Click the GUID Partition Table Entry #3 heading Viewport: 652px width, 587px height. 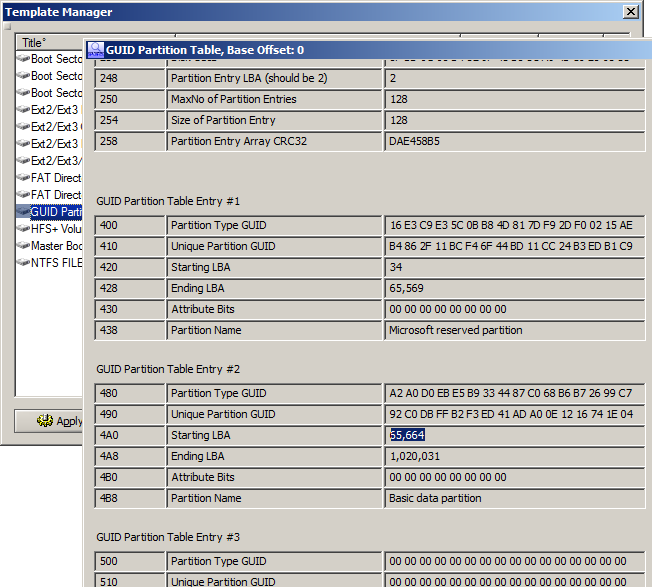click(x=168, y=537)
